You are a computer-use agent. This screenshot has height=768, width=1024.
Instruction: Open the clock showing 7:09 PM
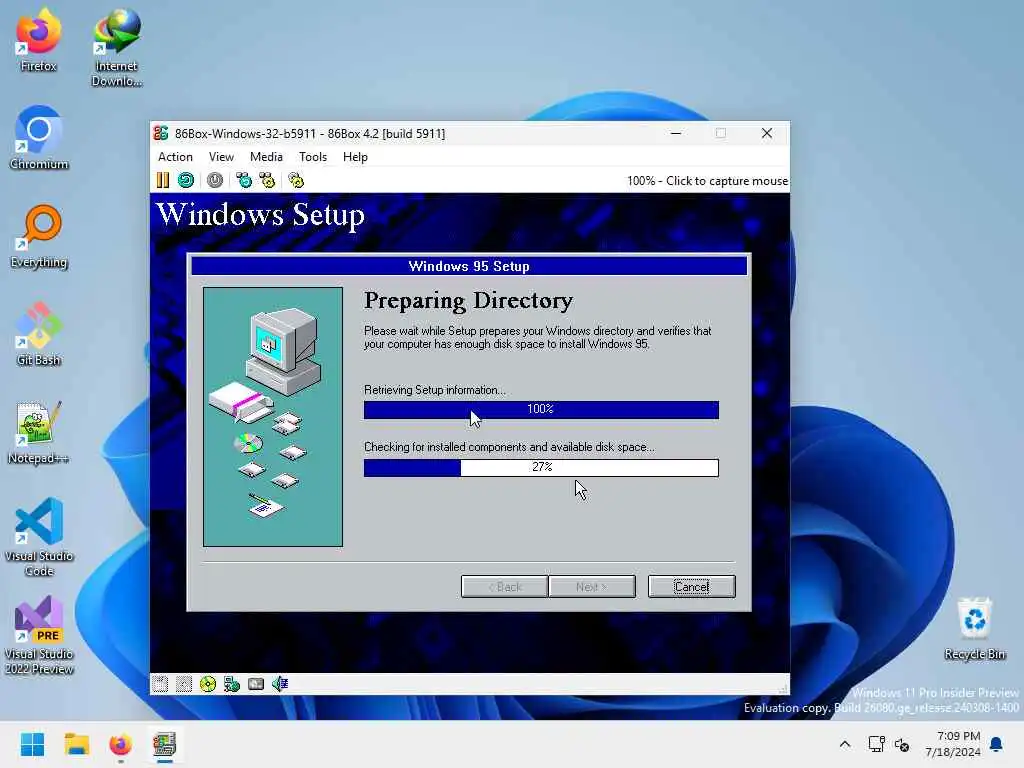coord(953,744)
